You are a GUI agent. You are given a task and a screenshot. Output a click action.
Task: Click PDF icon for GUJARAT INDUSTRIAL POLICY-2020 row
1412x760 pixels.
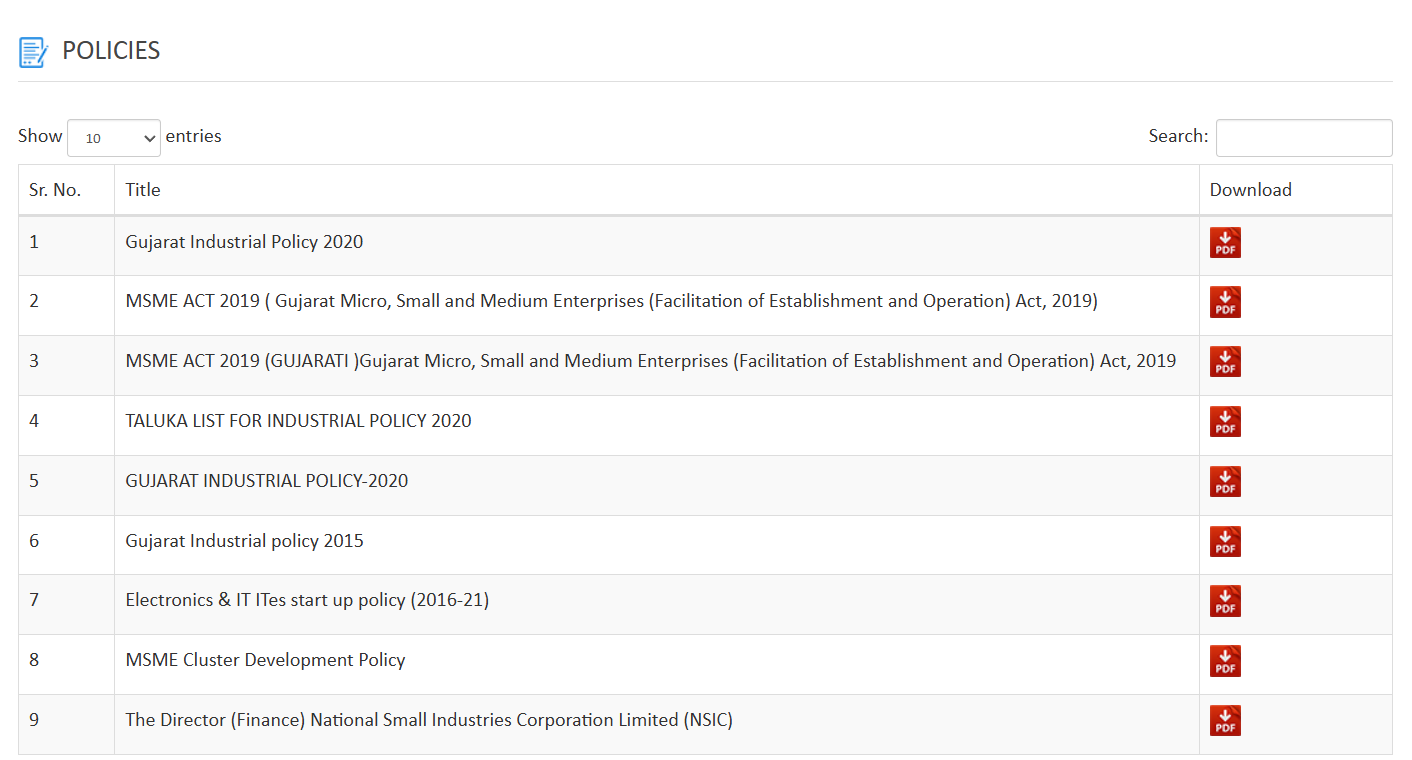(1225, 482)
